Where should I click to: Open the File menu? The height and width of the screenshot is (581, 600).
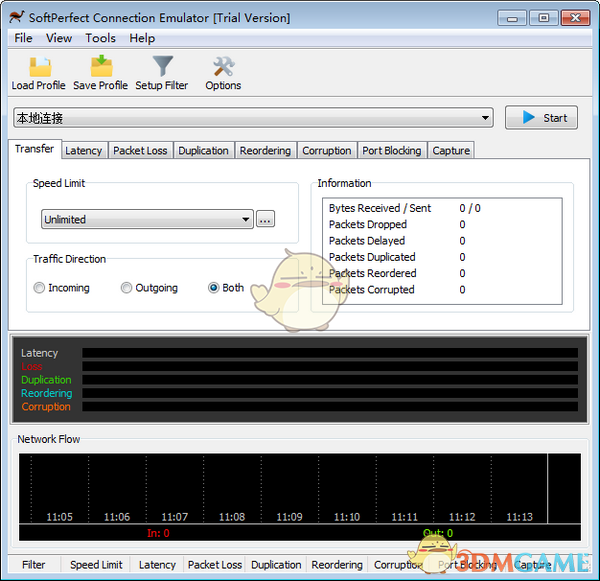23,38
